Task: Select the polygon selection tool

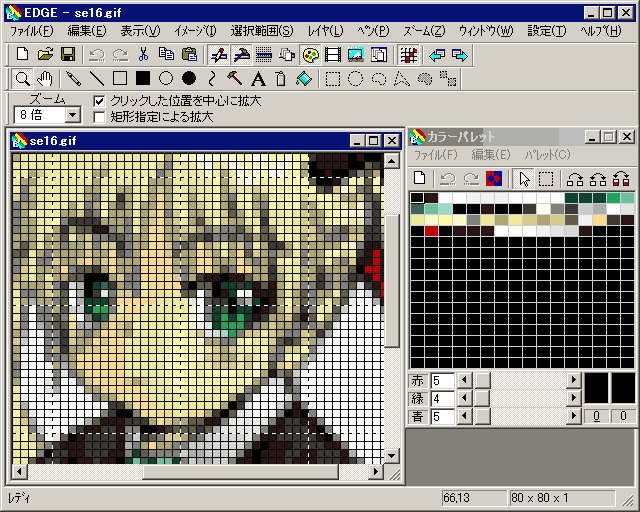Action: (402, 79)
